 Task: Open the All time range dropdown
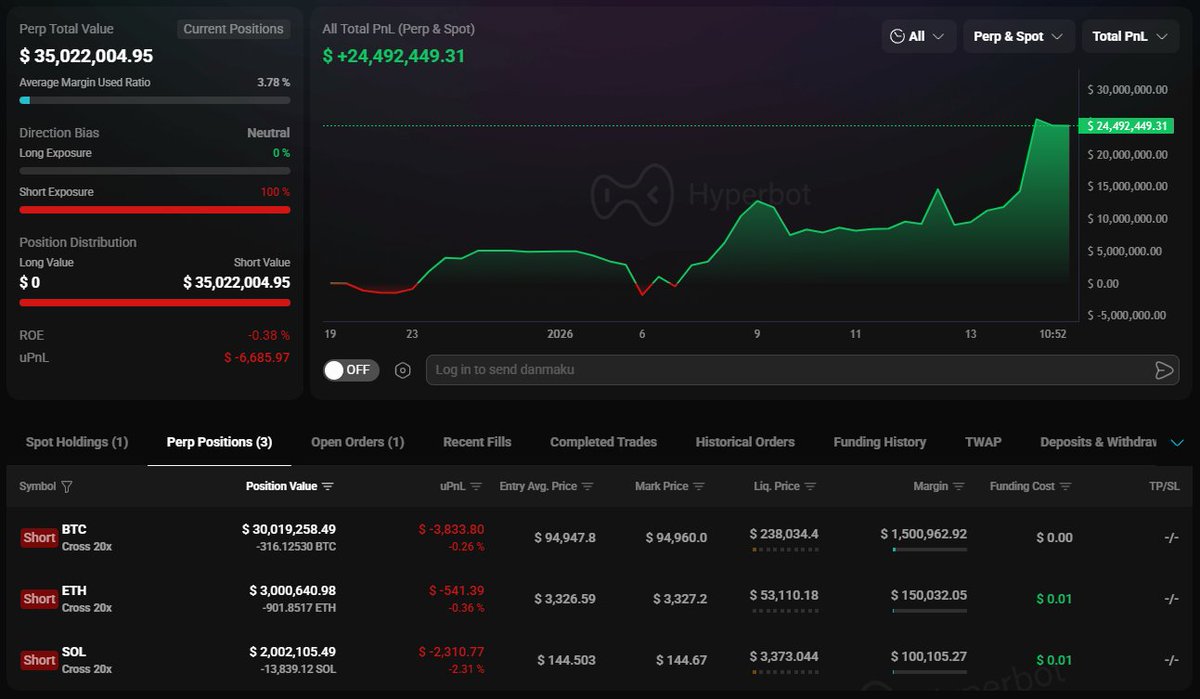tap(917, 37)
